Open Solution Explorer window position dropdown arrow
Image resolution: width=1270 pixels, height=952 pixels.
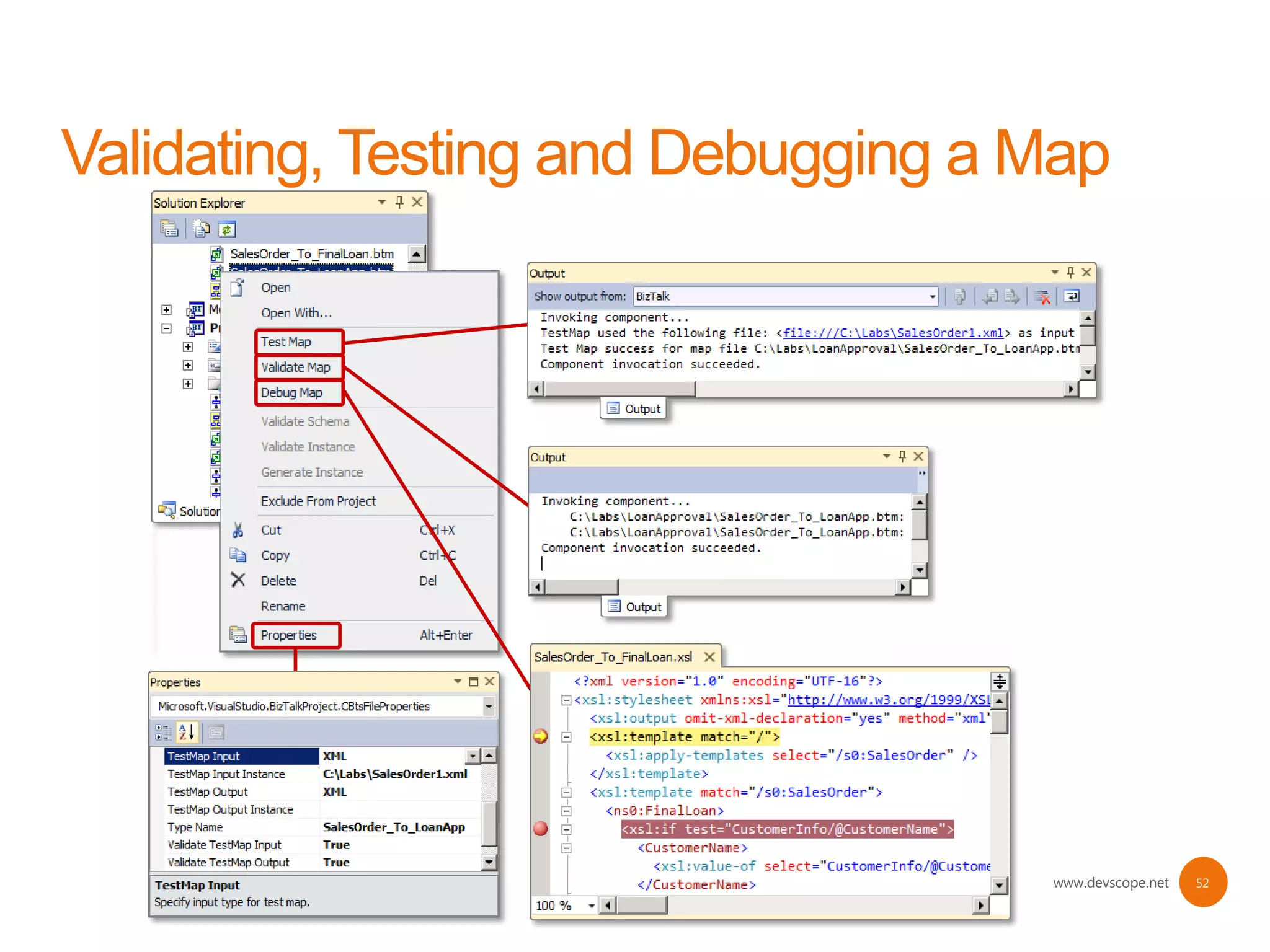pyautogui.click(x=382, y=202)
